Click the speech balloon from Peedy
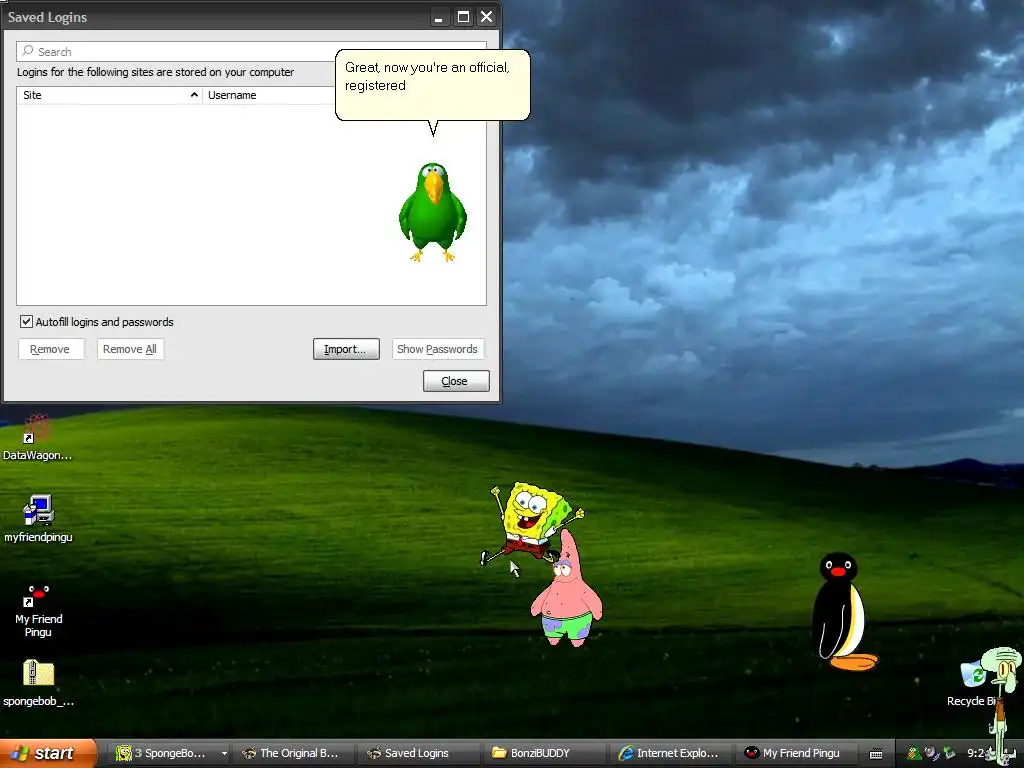Image resolution: width=1024 pixels, height=768 pixels. point(432,86)
